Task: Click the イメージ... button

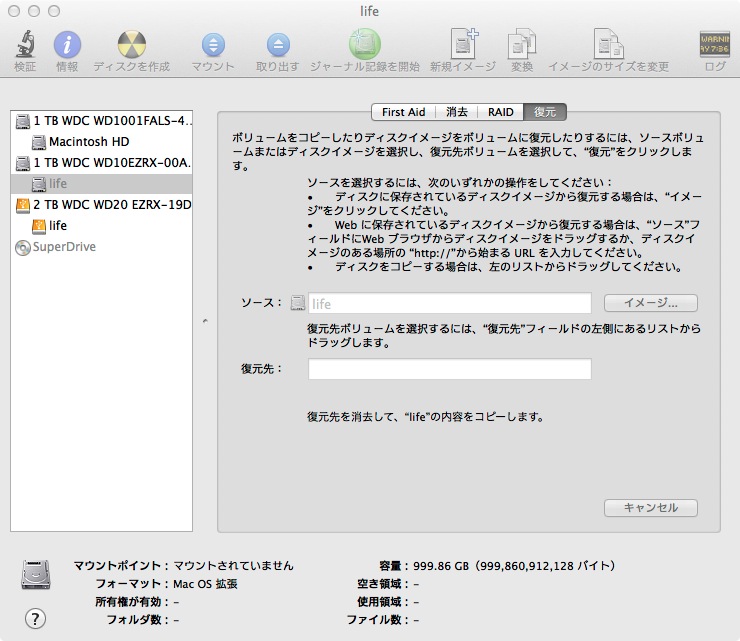Action: 651,303
